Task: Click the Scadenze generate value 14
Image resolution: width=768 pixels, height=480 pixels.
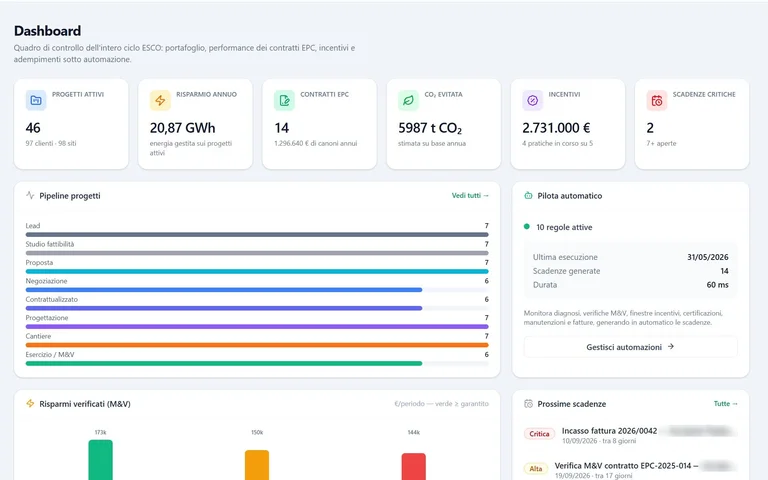Action: [724, 271]
